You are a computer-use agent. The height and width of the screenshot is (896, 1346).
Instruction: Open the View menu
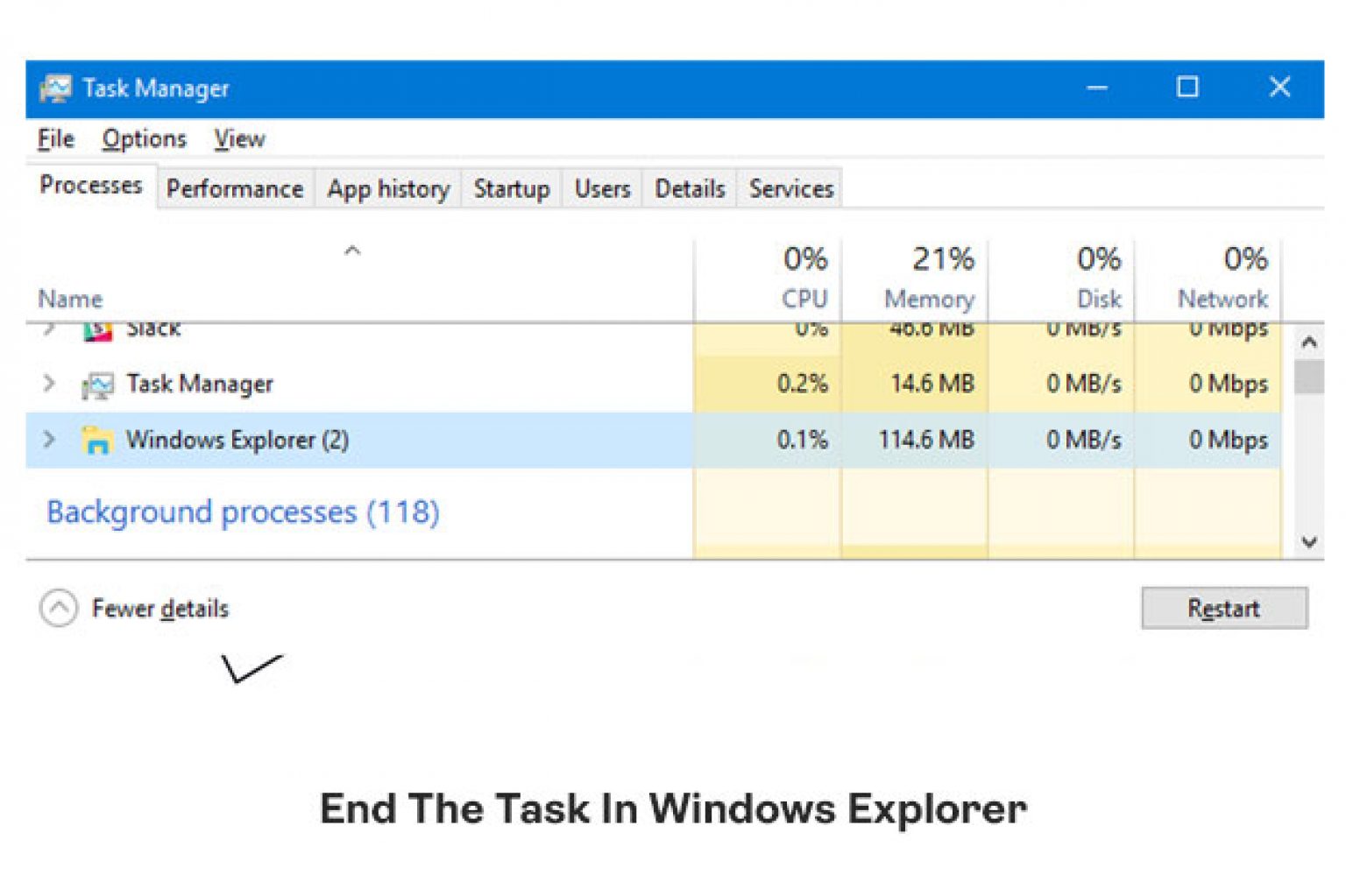pyautogui.click(x=237, y=138)
